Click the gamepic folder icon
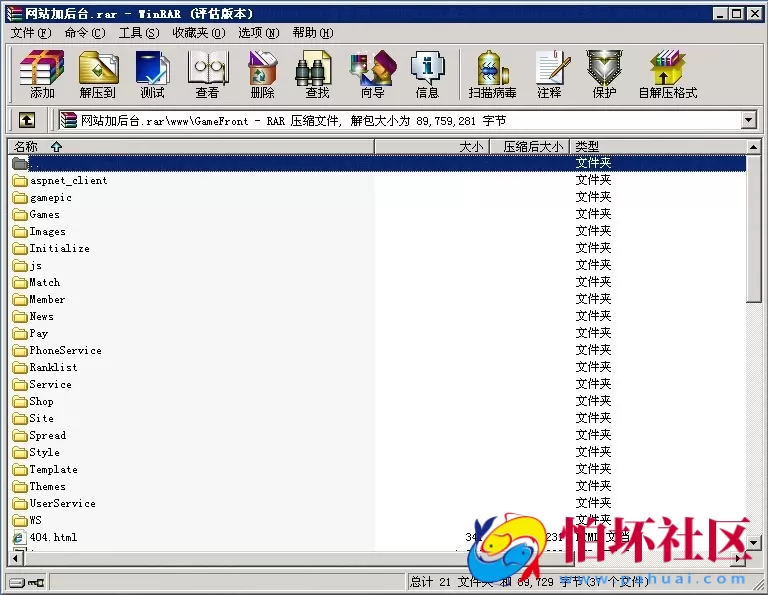 coord(20,198)
